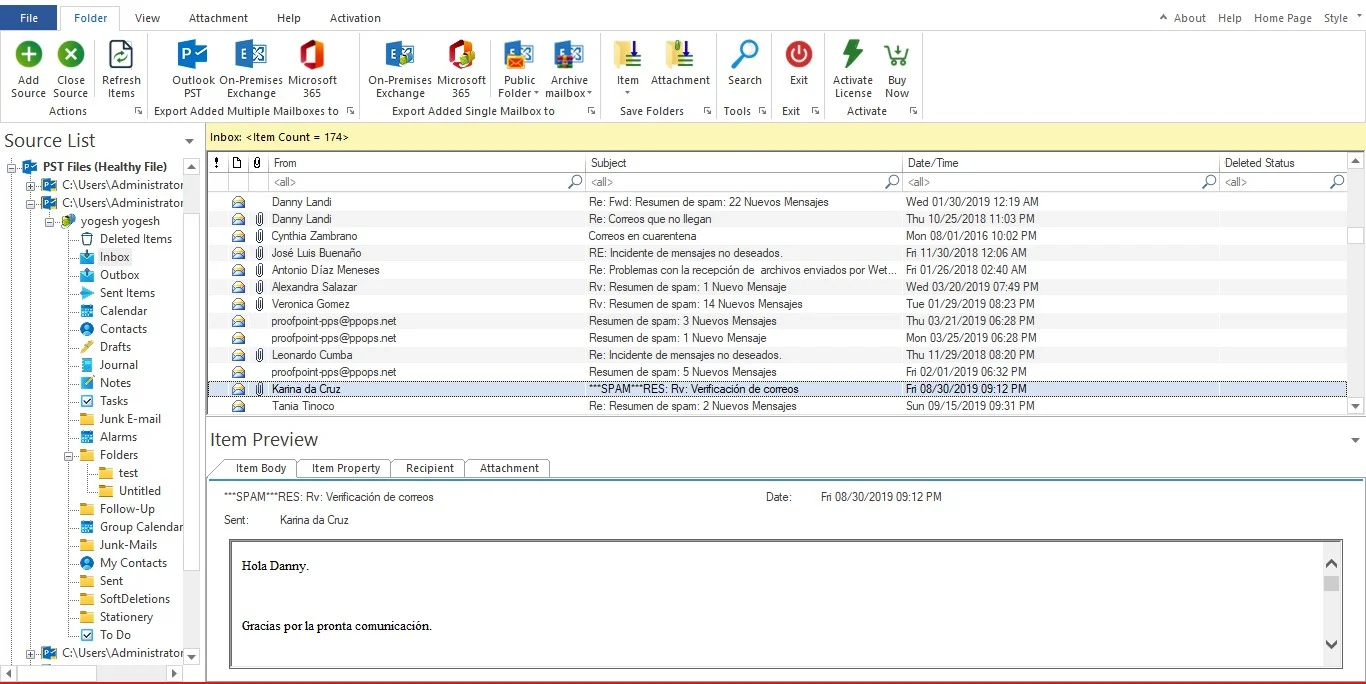Click source tree horizontal scroll right arrow
Viewport: 1366px width, 684px height.
[x=175, y=674]
